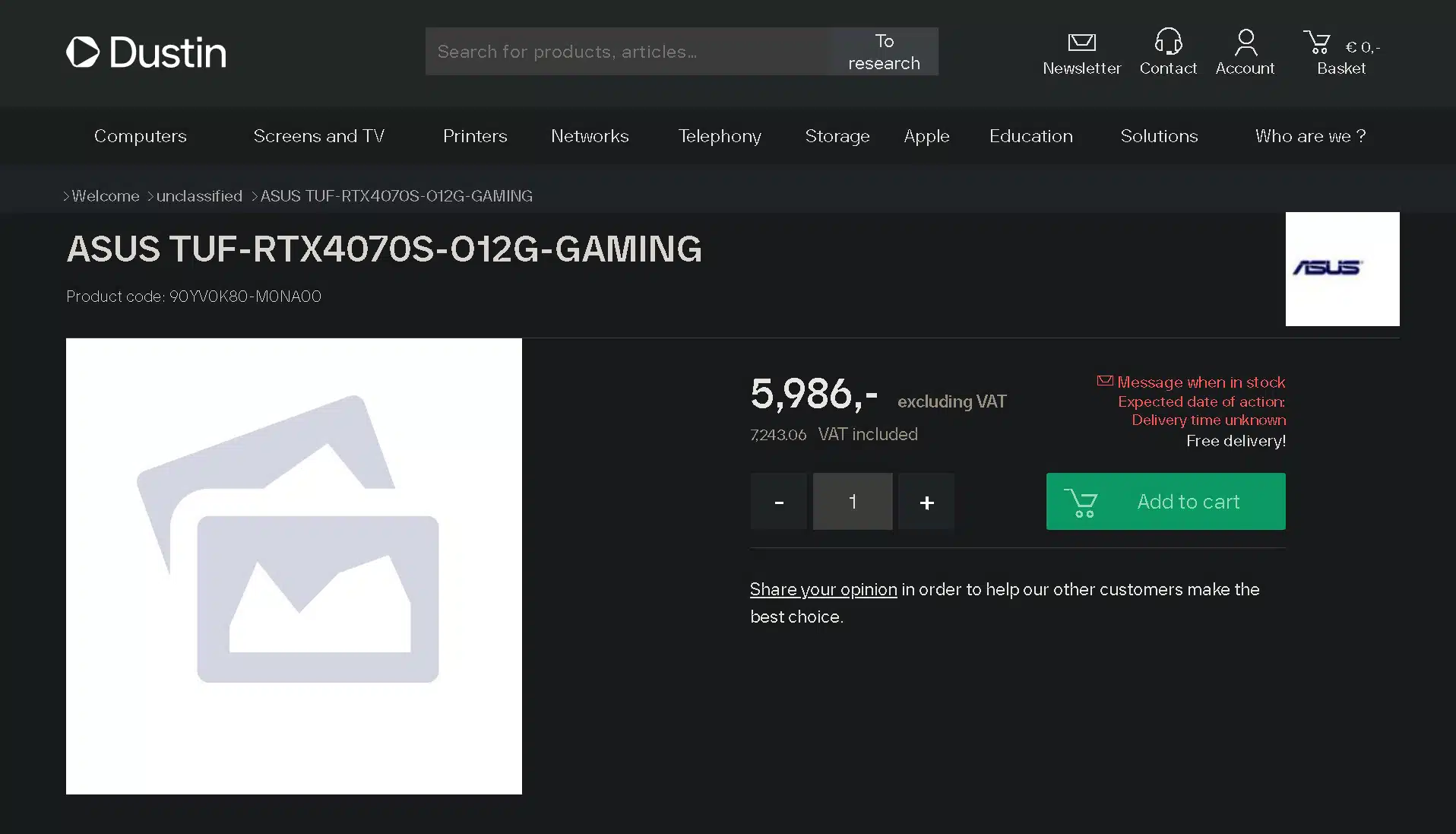The image size is (1456, 834).
Task: Click the ASUS TUF-RTX4070S-O12G-GAMING breadcrumb
Action: point(396,196)
